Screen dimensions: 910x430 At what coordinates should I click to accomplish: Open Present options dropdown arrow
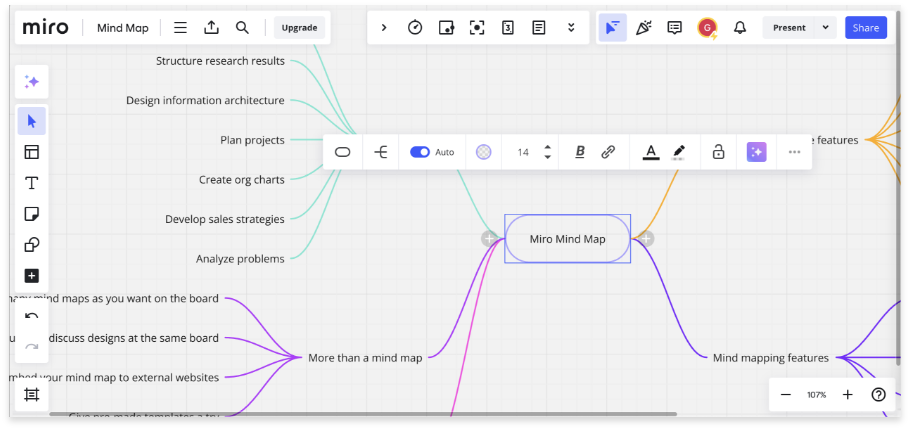[x=825, y=27]
